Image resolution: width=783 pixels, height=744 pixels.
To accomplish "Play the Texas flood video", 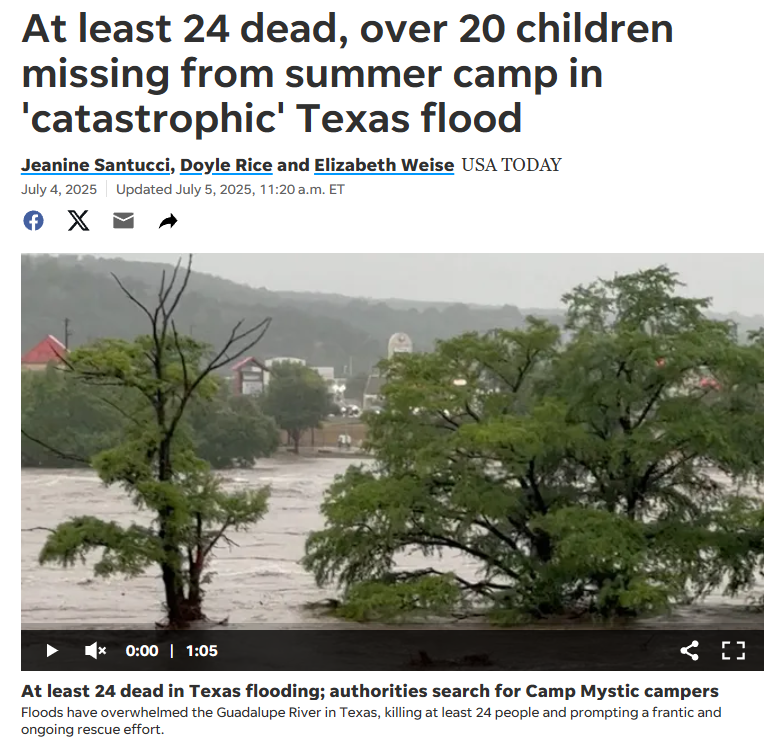I will point(52,651).
